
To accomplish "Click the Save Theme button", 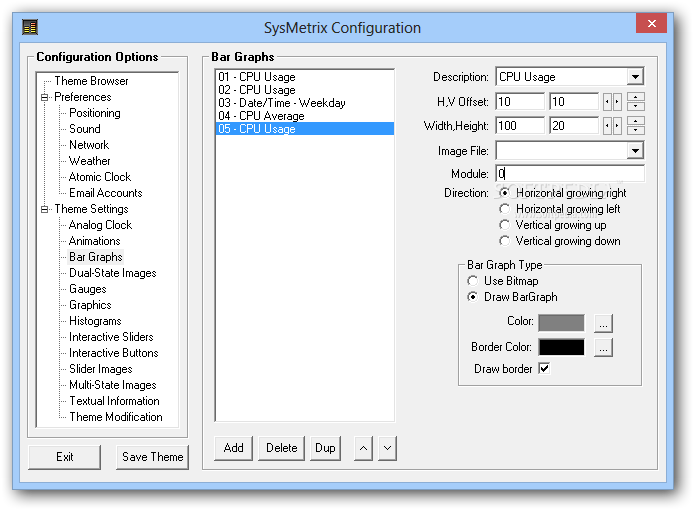I will (153, 457).
